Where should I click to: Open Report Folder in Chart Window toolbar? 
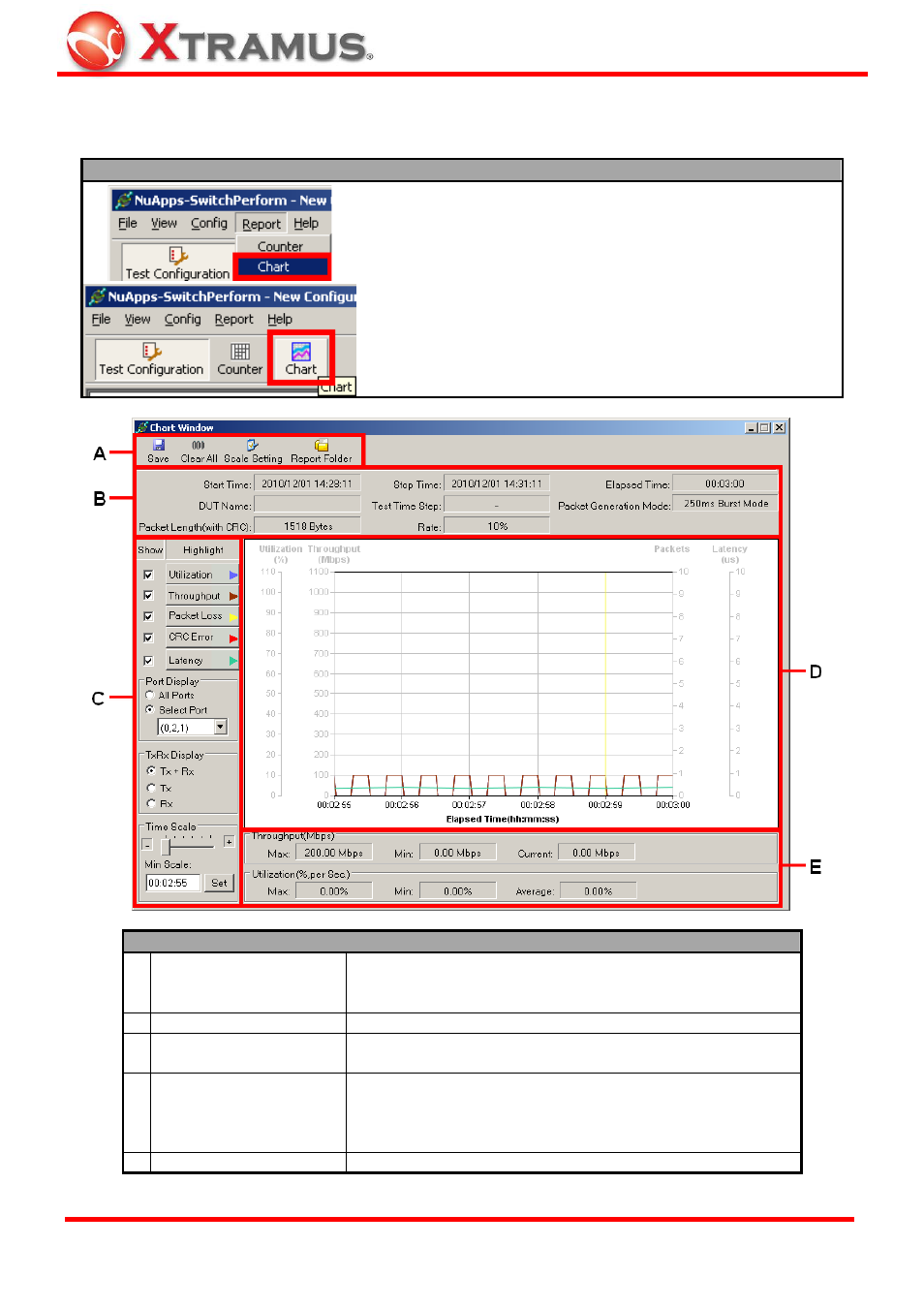click(321, 451)
